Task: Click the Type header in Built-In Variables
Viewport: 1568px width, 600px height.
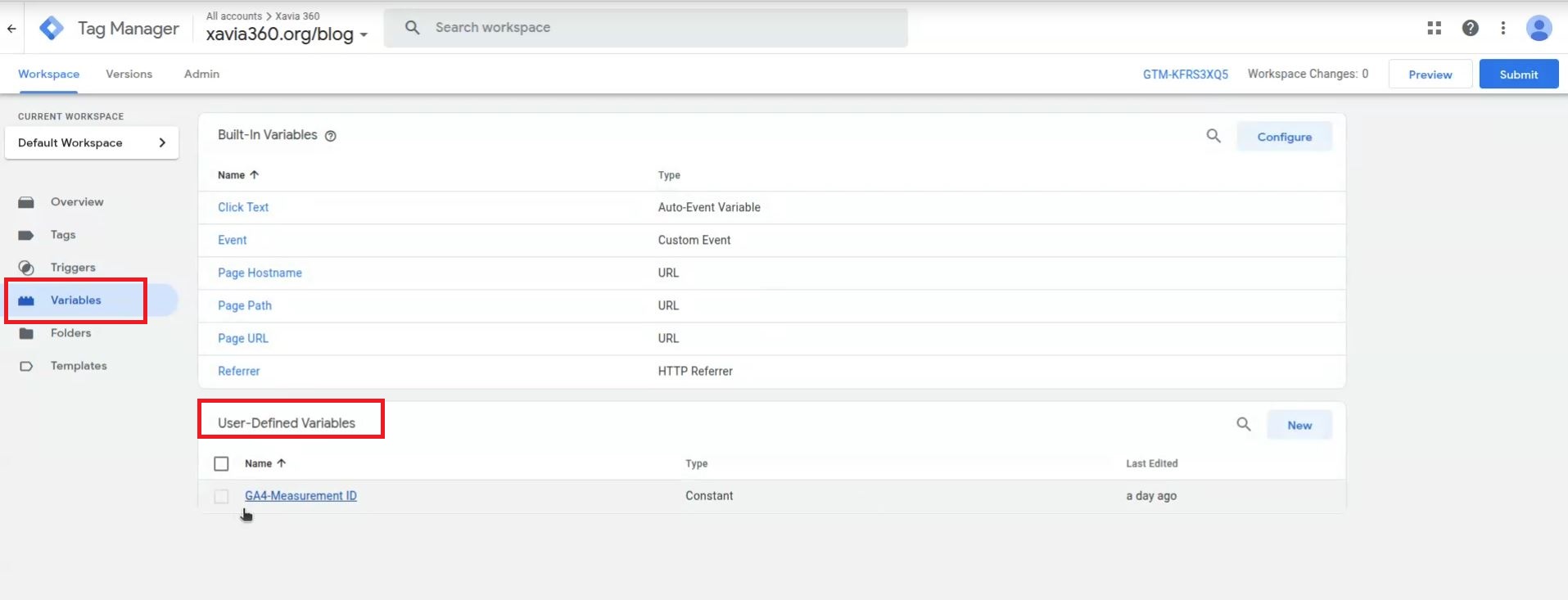Action: (x=669, y=175)
